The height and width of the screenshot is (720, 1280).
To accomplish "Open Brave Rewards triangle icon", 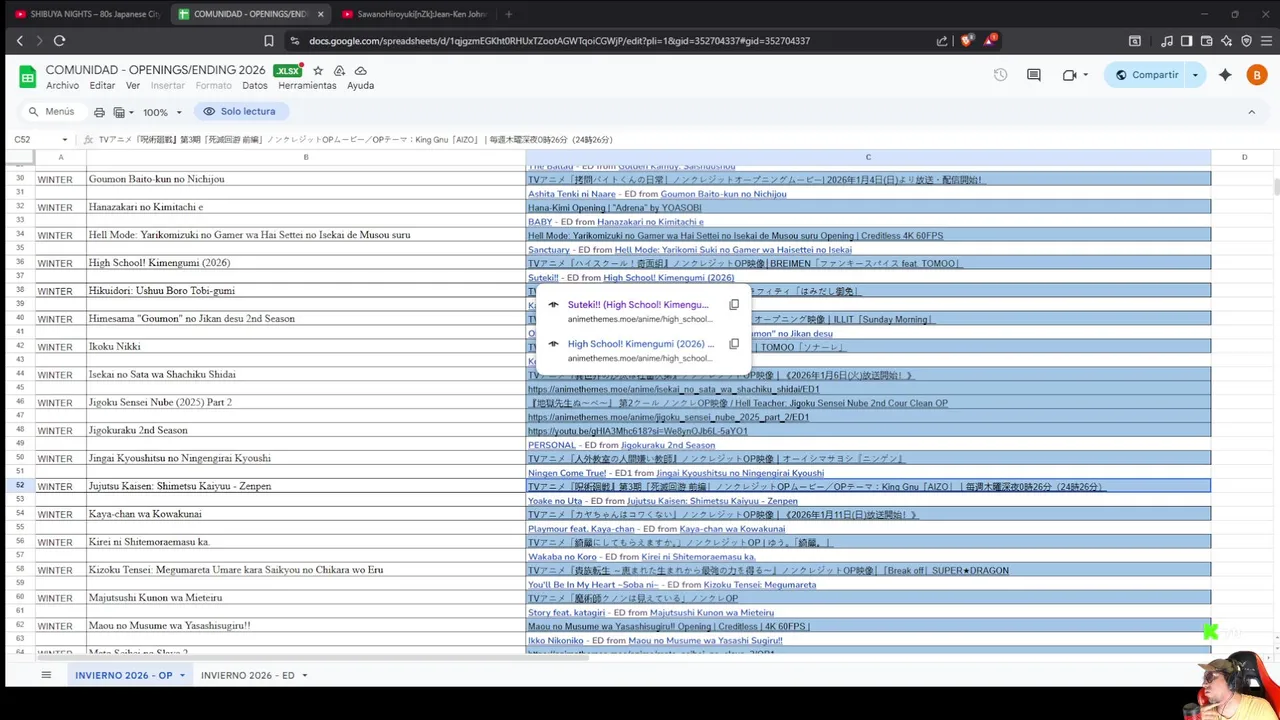I will pos(990,41).
